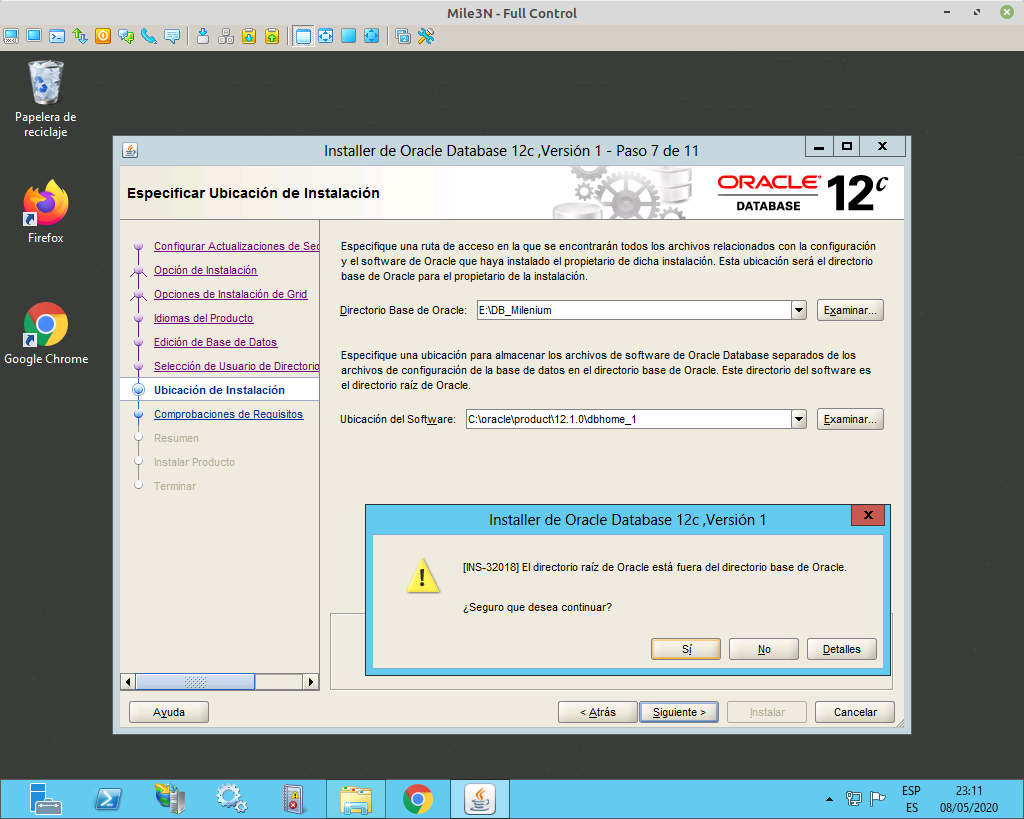Open the Ubicación del Software dropdown

pos(798,419)
